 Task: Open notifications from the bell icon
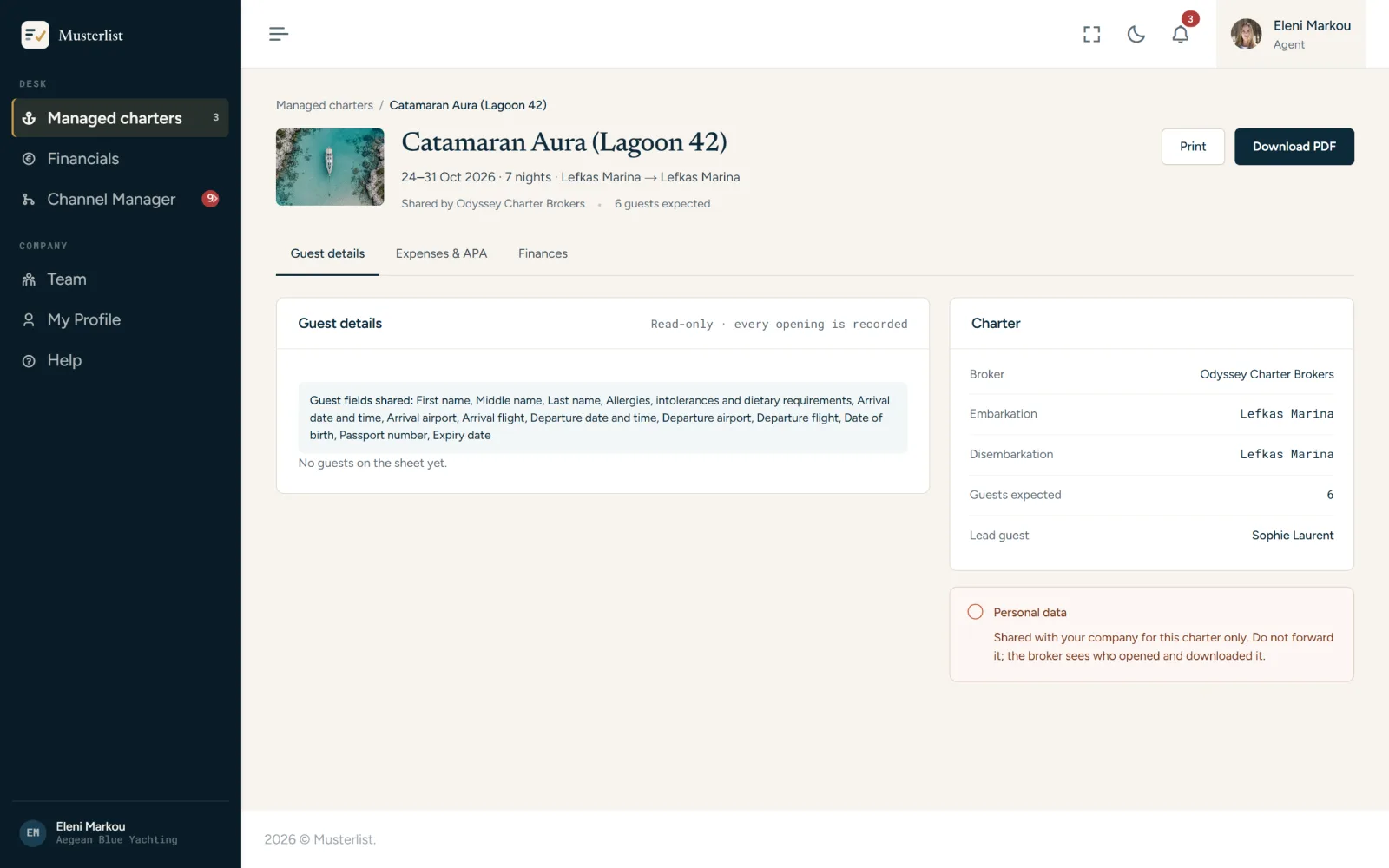(x=1180, y=35)
